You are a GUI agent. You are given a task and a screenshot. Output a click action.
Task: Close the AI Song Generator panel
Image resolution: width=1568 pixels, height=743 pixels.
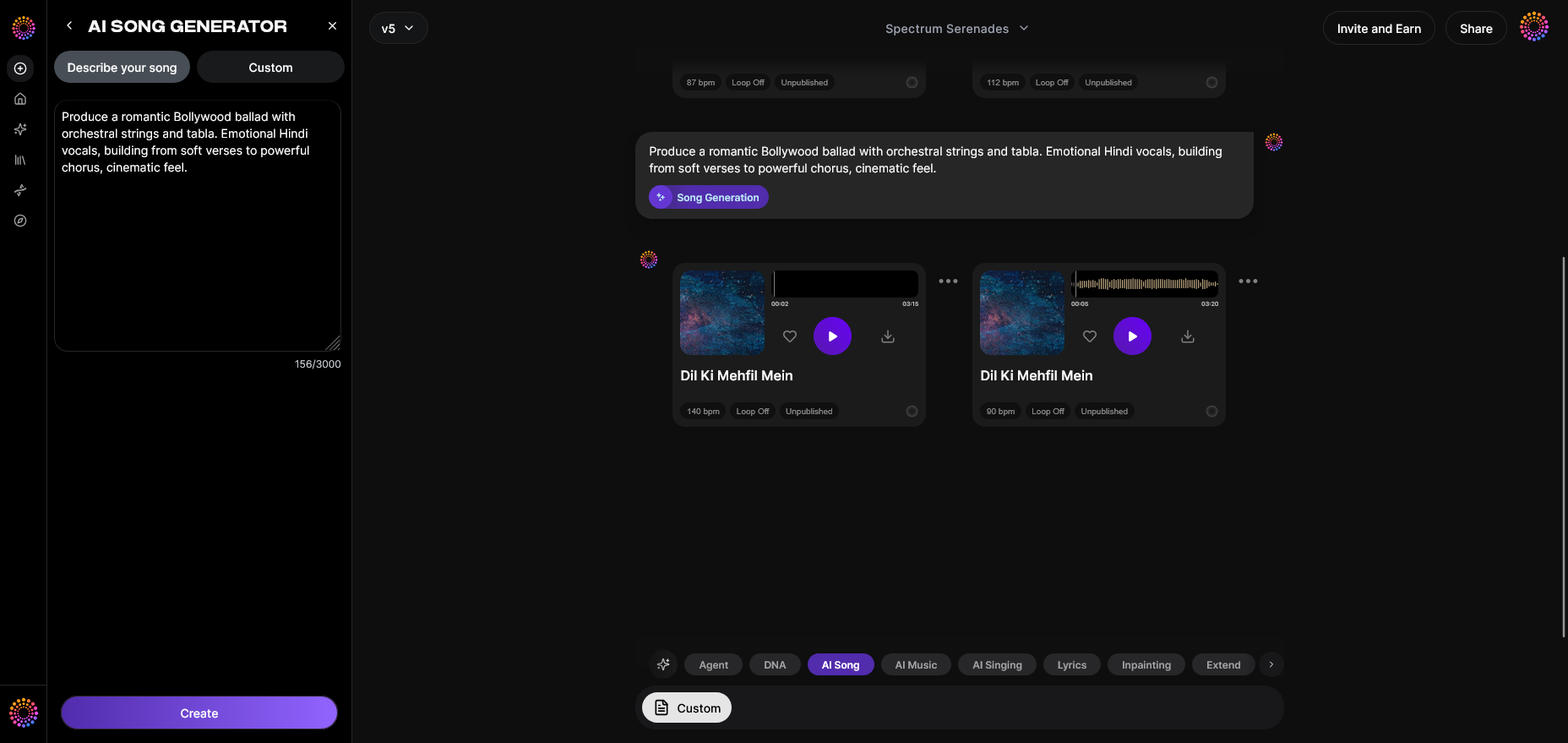[x=332, y=26]
